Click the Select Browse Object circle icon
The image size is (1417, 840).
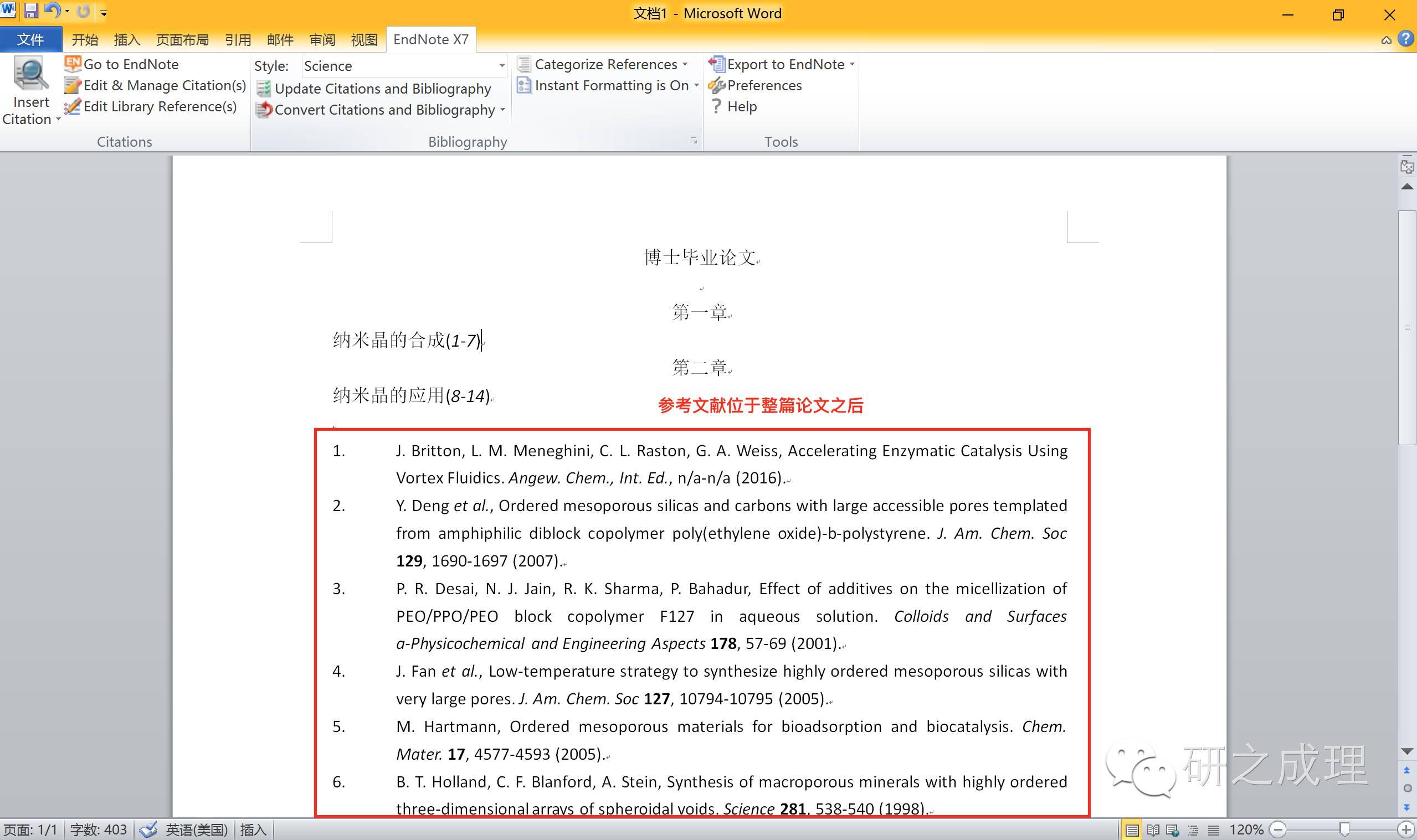(x=1407, y=789)
